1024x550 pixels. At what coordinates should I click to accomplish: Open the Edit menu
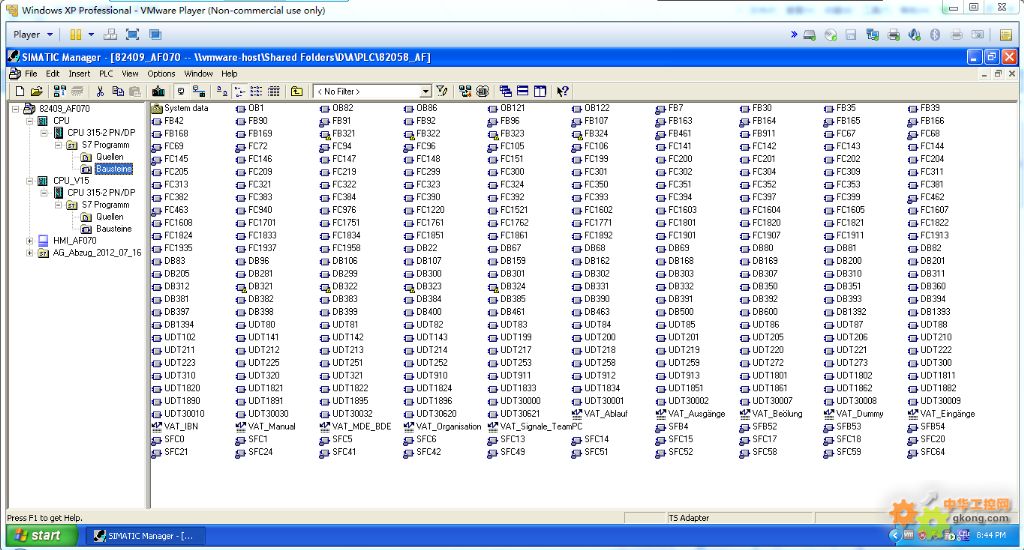point(53,74)
